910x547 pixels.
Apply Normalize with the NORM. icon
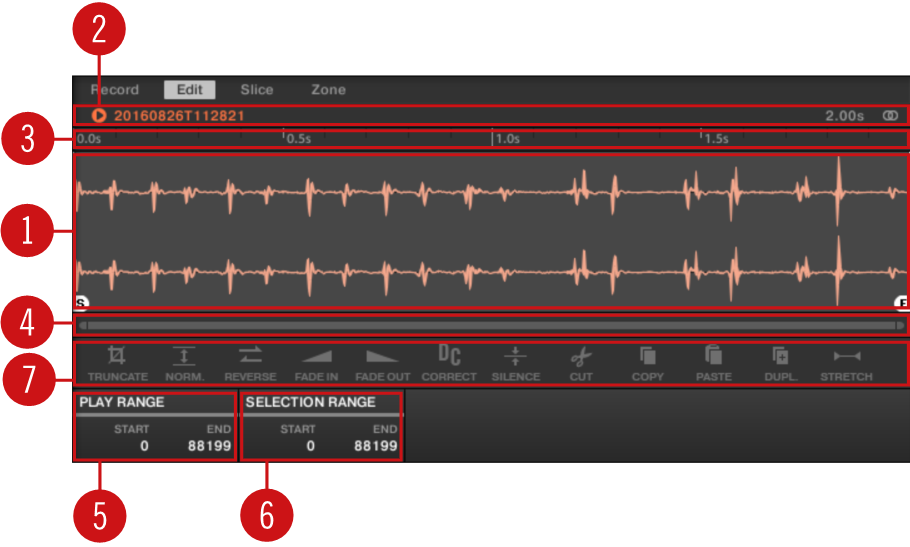click(x=183, y=356)
